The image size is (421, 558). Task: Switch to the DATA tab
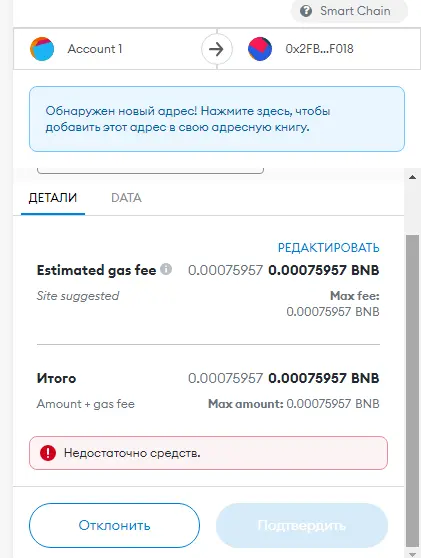pos(126,198)
